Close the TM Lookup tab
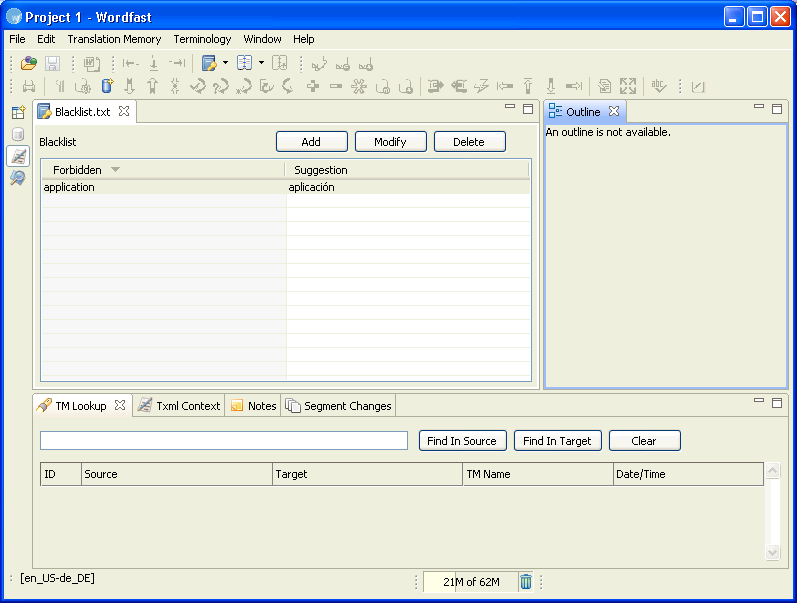The image size is (797, 603). (x=120, y=405)
